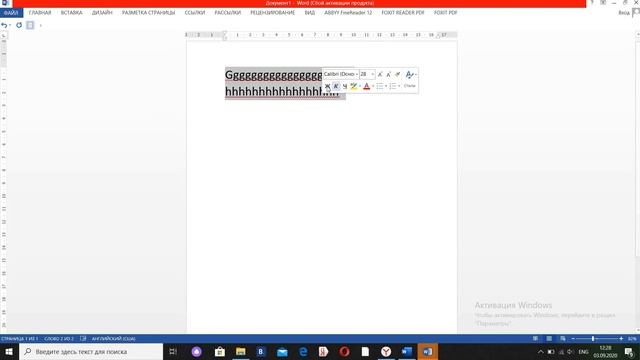Open the FOXIT READER PDF tab

pos(403,13)
